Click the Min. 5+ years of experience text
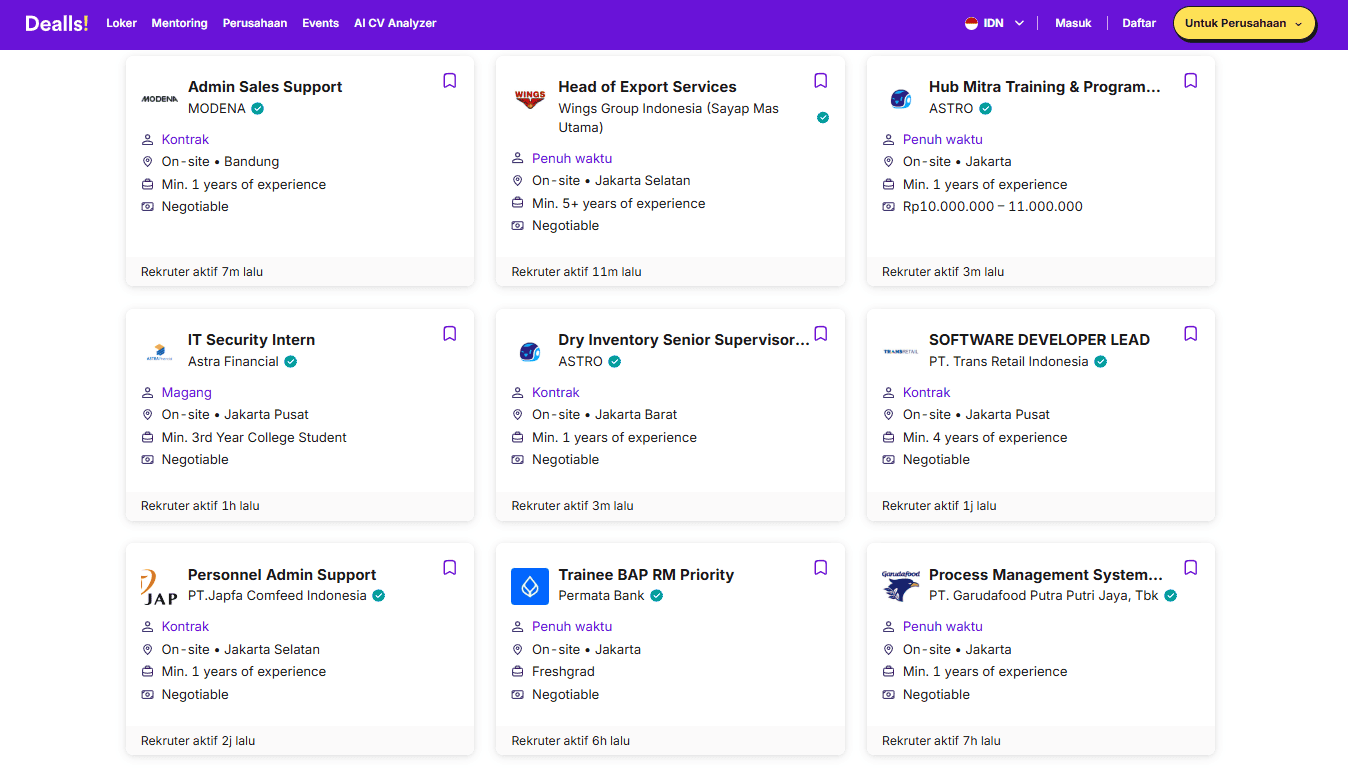The width and height of the screenshot is (1348, 769). pyautogui.click(x=618, y=204)
